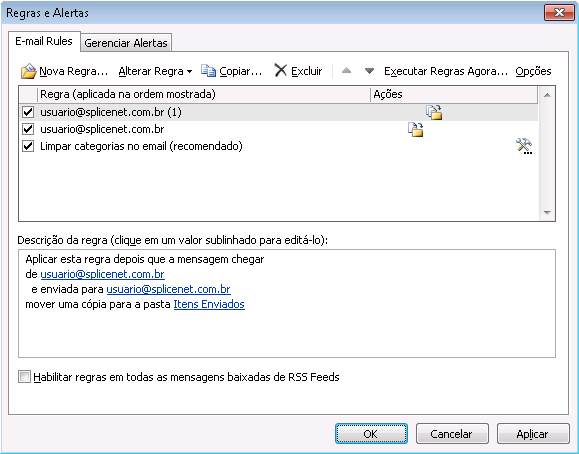Open Executar Regras Agora dialog

pyautogui.click(x=446, y=71)
